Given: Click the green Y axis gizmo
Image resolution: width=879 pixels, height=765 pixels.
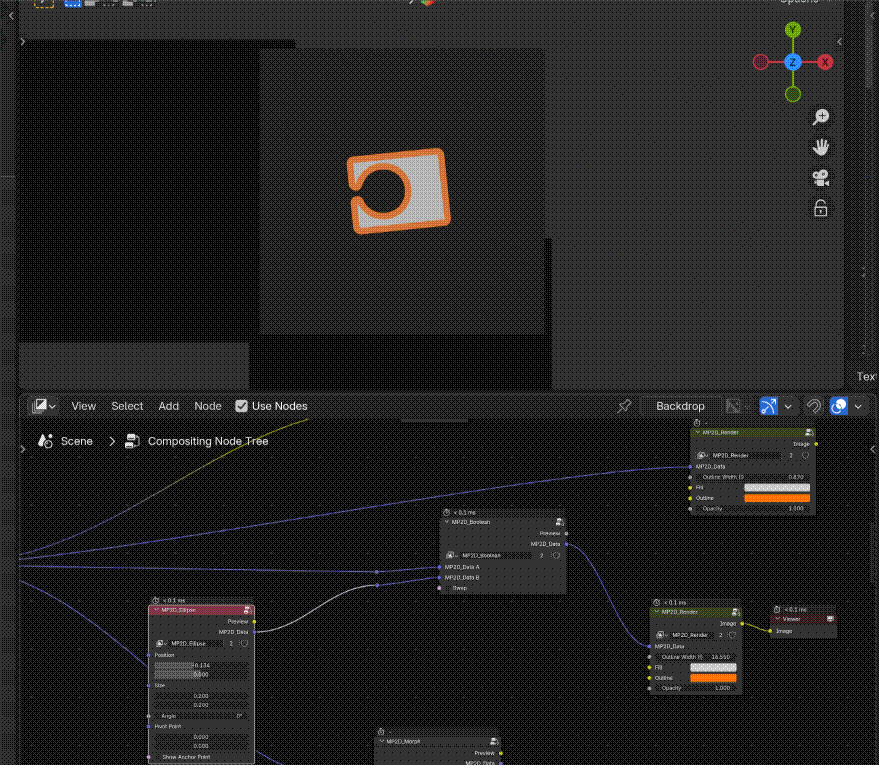Looking at the screenshot, I should pyautogui.click(x=793, y=30).
